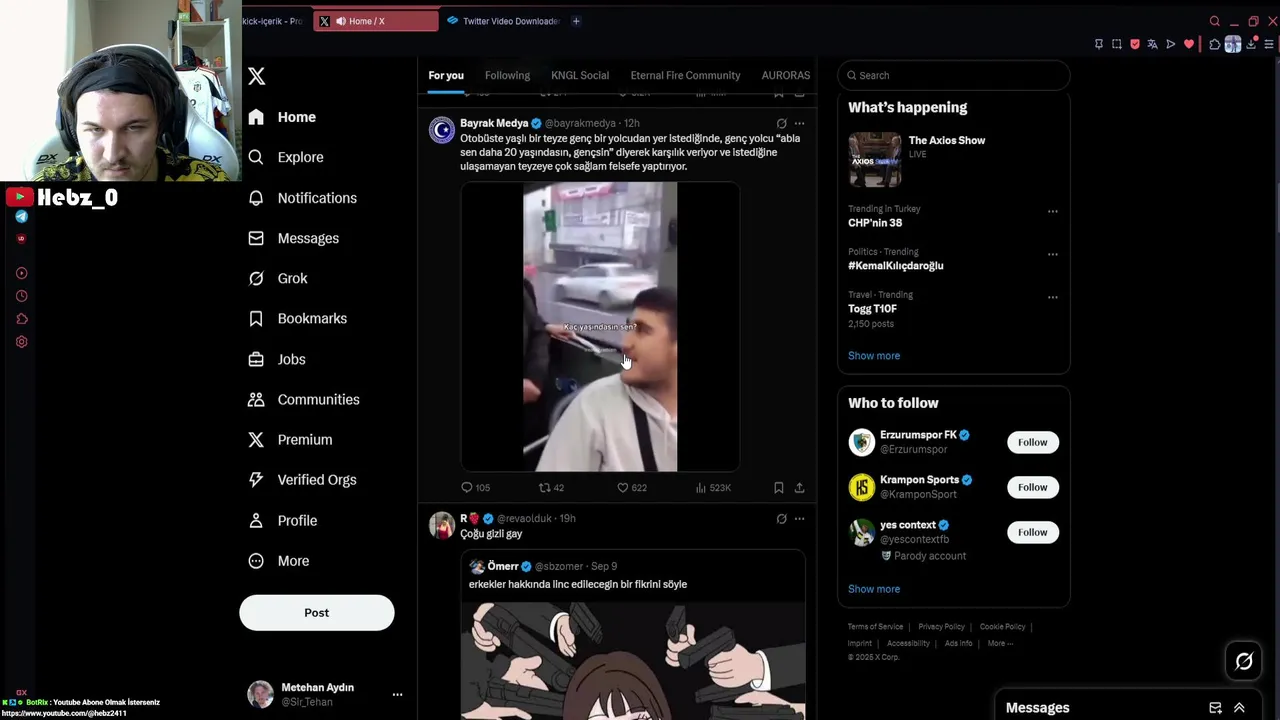The height and width of the screenshot is (720, 1280).
Task: Share the Bayrak Medya post
Action: tap(799, 488)
